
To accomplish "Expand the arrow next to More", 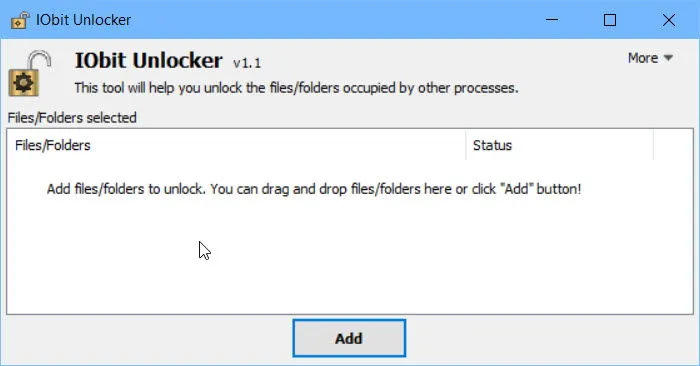I will [x=668, y=58].
